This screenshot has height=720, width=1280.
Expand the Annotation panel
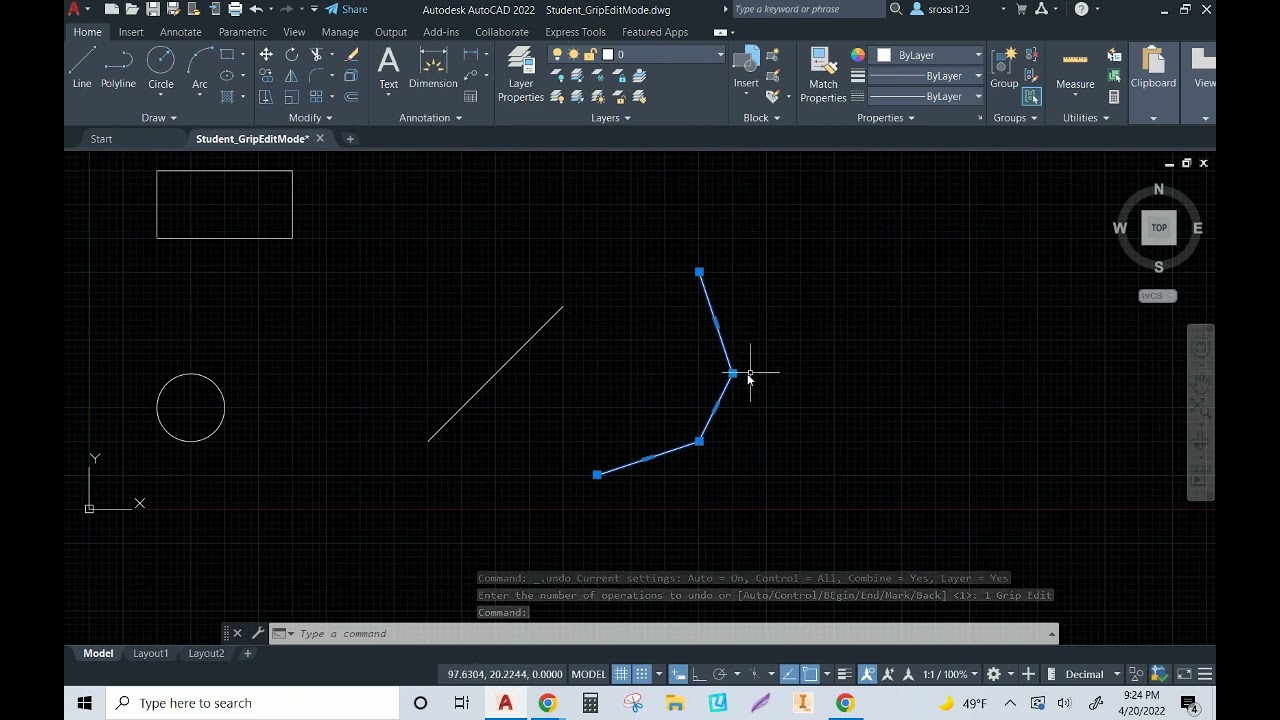[x=431, y=118]
